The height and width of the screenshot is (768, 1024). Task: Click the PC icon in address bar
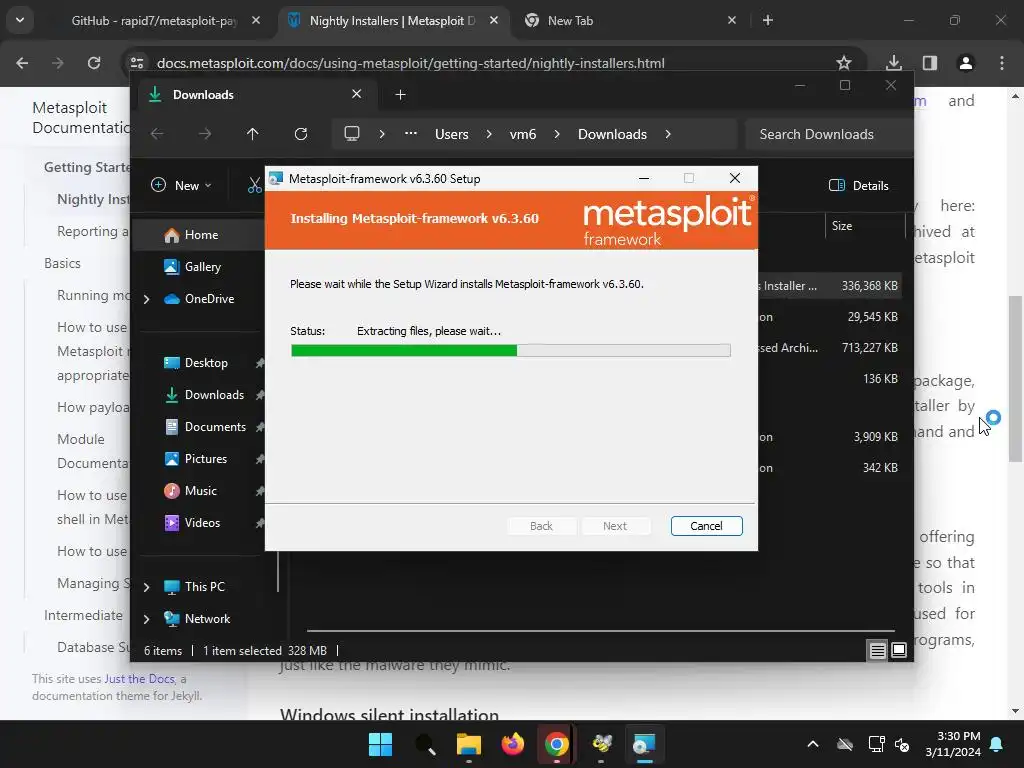pyautogui.click(x=352, y=134)
